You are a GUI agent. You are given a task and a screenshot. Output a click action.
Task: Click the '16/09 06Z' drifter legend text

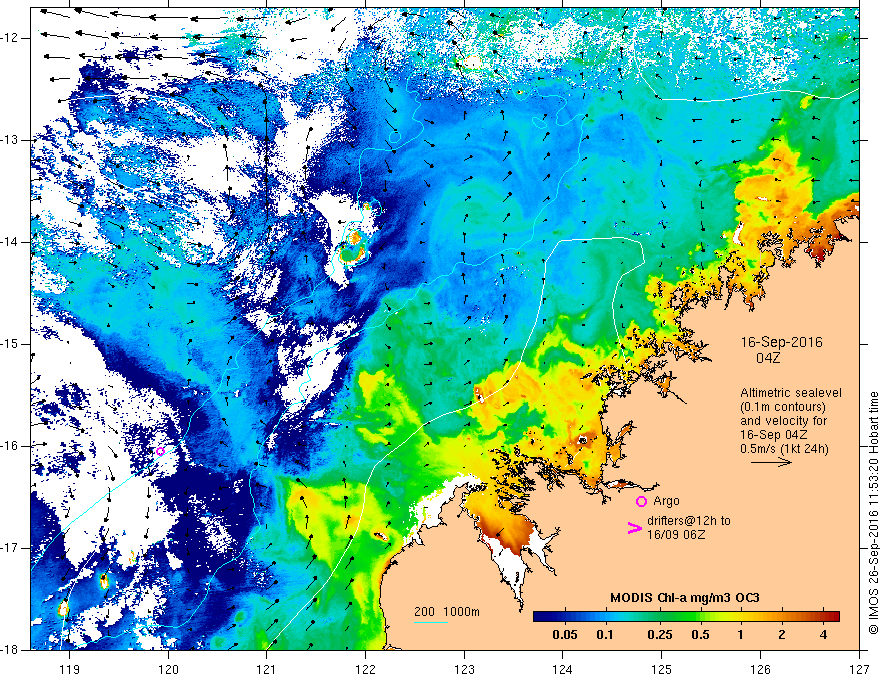[x=676, y=535]
